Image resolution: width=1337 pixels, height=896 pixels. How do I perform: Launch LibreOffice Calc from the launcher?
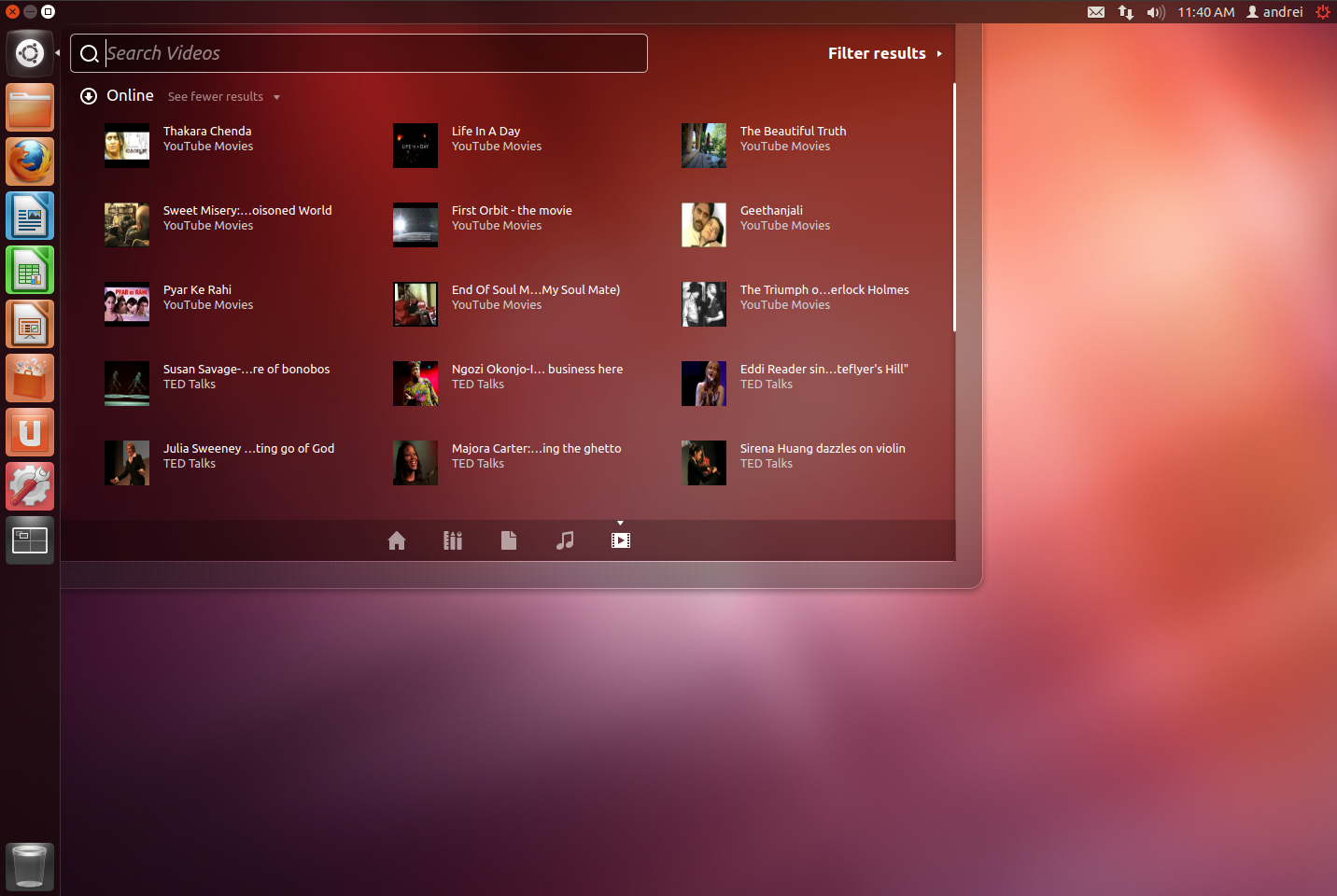tap(30, 270)
